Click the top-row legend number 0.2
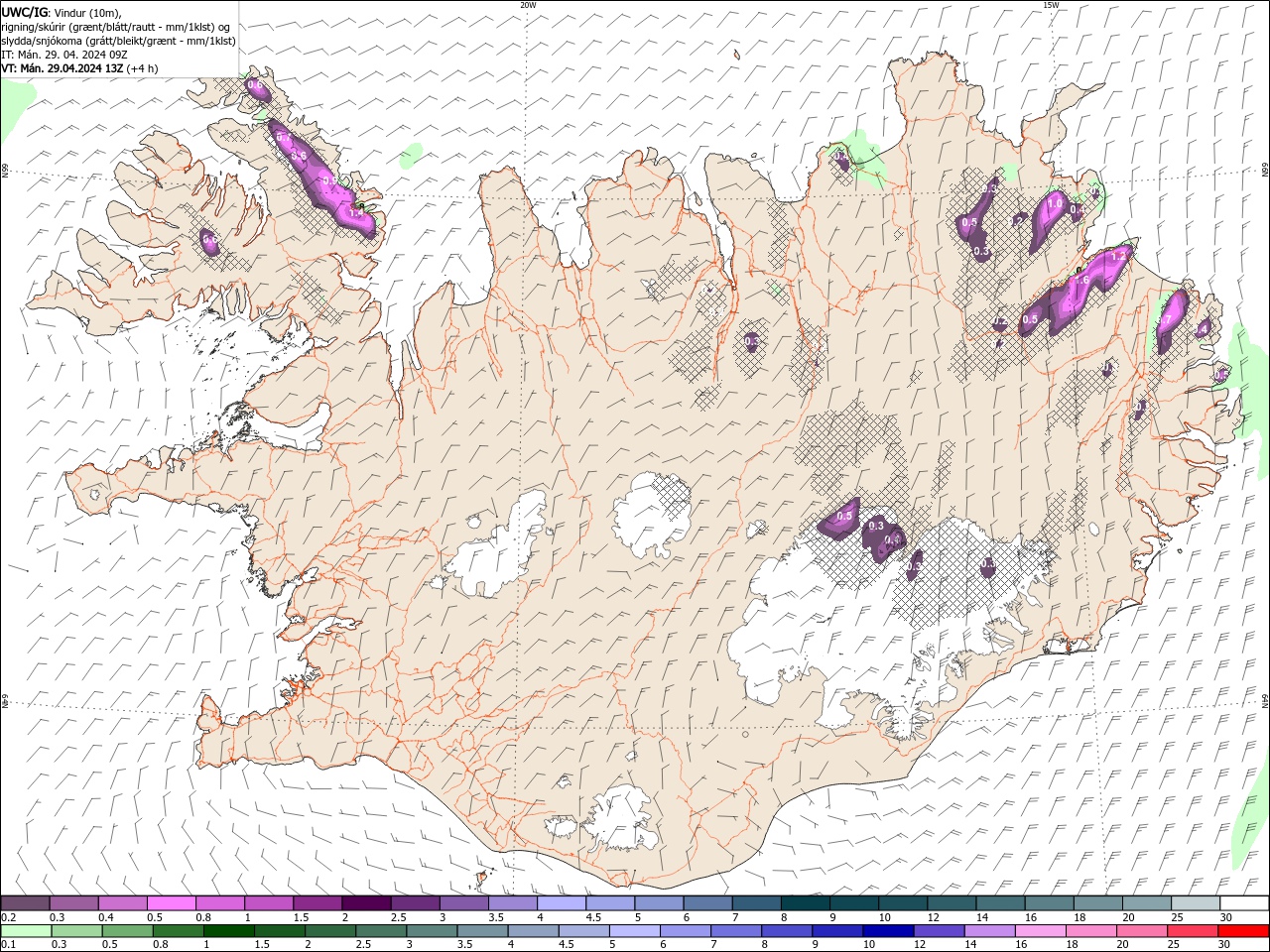Image resolution: width=1270 pixels, height=952 pixels. click(x=8, y=917)
